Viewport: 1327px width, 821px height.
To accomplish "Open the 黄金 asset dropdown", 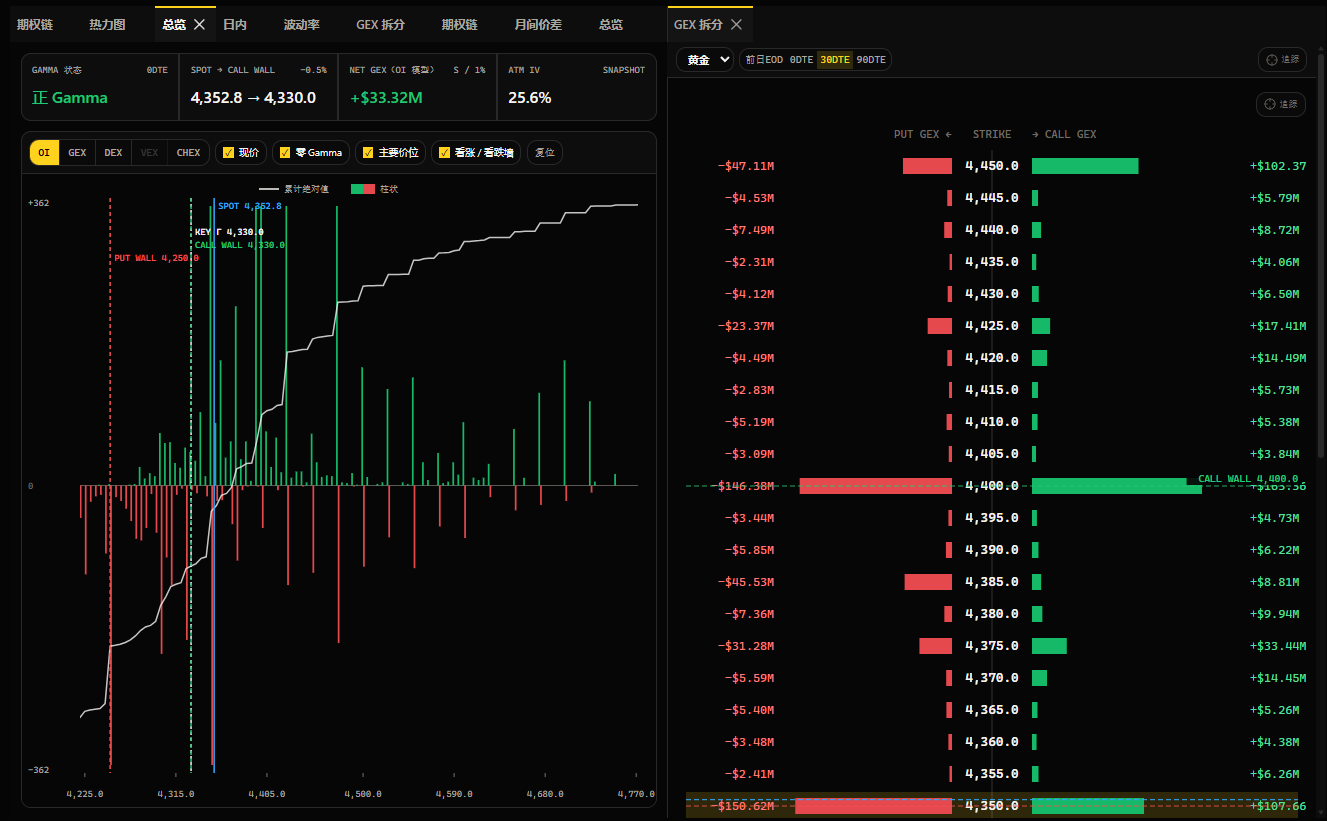I will pos(705,60).
